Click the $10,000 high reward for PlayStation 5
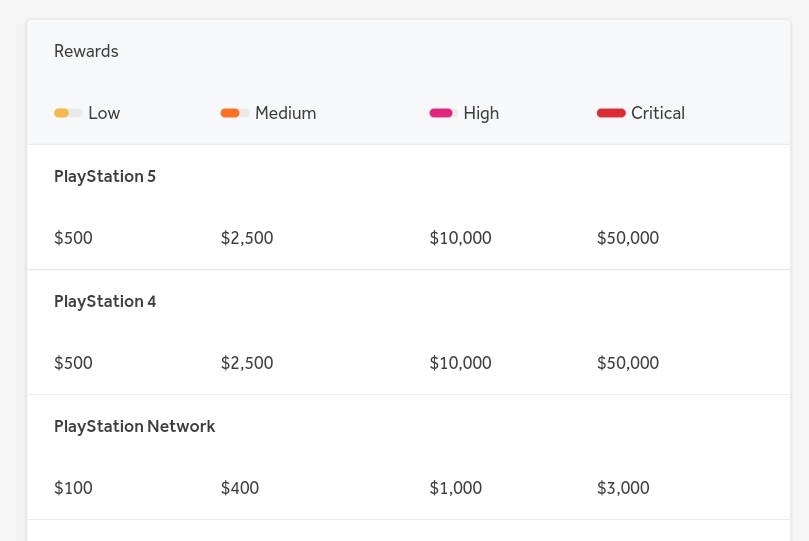 click(461, 238)
